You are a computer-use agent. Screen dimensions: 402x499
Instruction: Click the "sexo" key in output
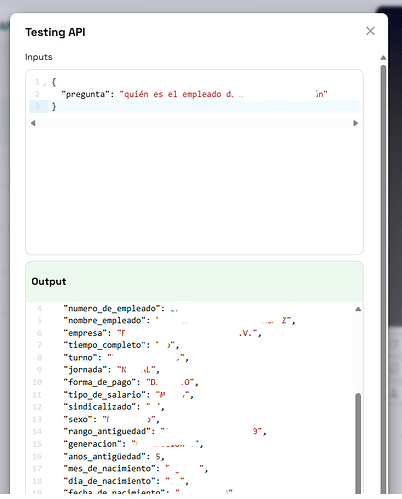pos(78,419)
